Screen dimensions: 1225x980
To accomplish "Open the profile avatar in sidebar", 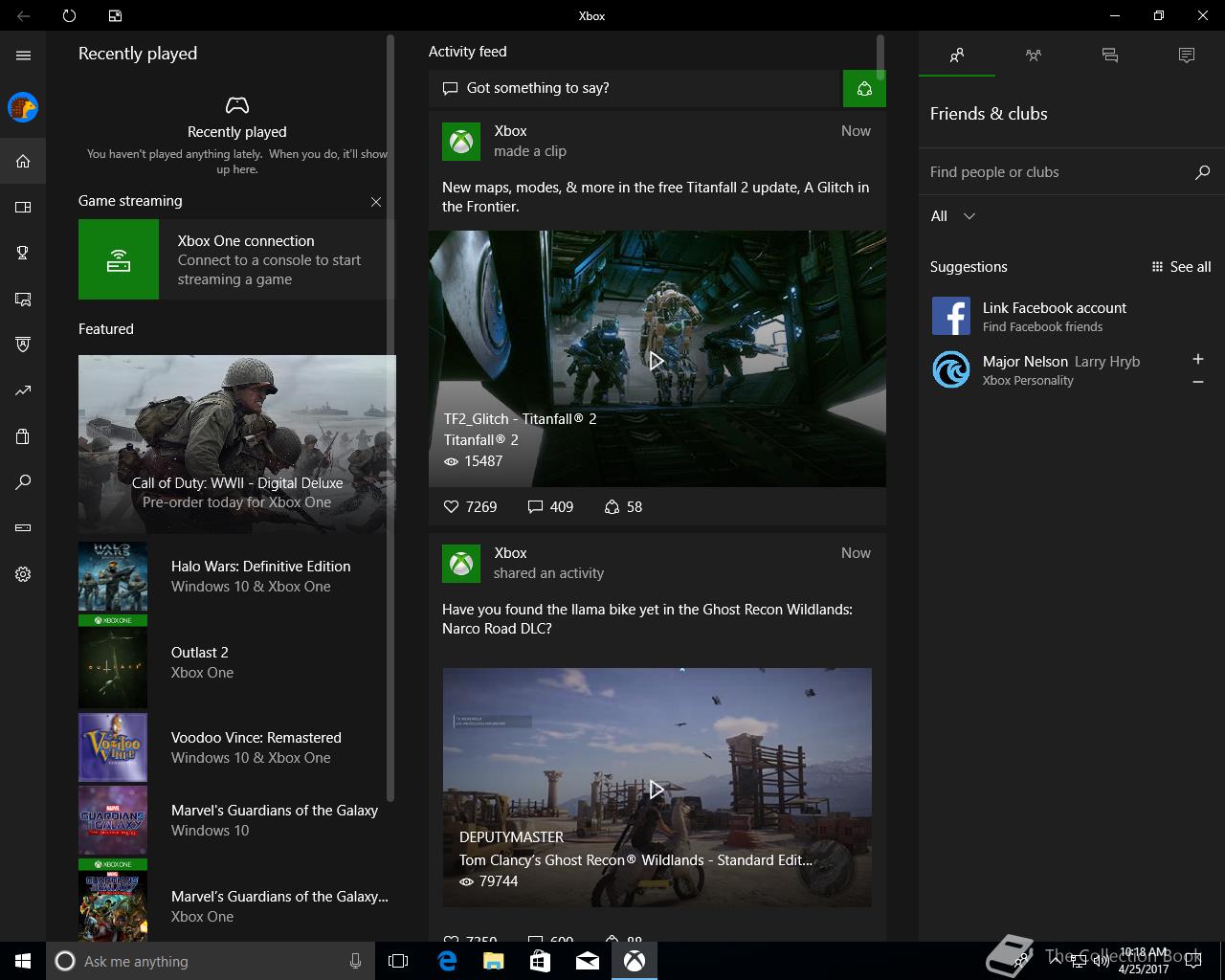I will pyautogui.click(x=23, y=107).
